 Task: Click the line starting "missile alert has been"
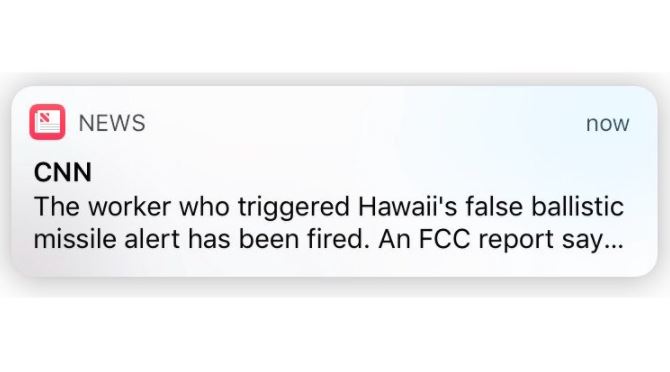pyautogui.click(x=329, y=239)
